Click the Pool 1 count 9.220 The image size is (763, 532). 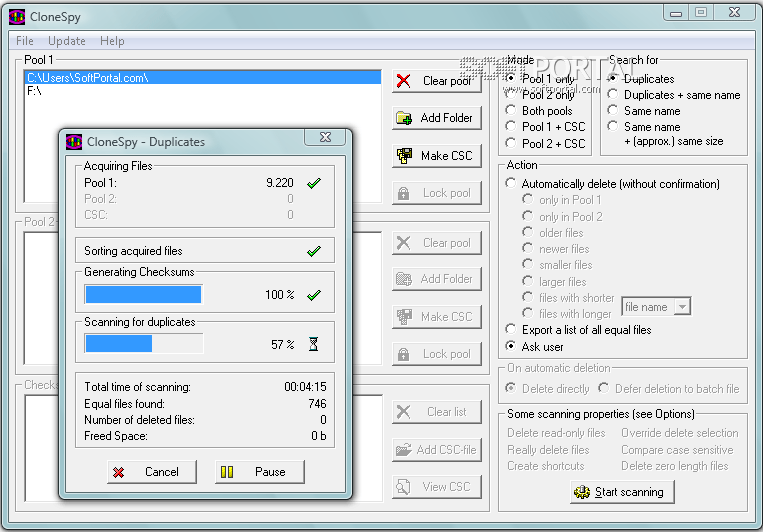[280, 183]
